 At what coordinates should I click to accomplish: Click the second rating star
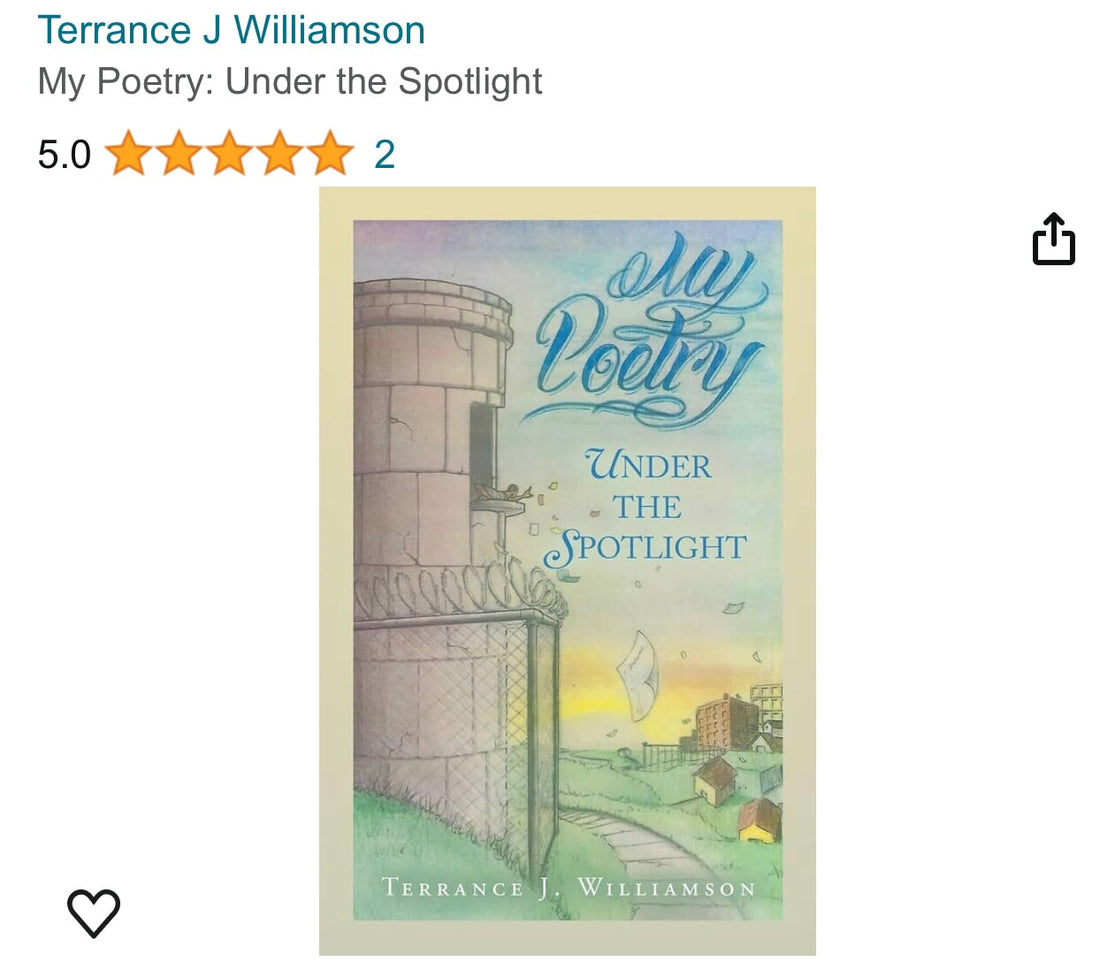179,155
